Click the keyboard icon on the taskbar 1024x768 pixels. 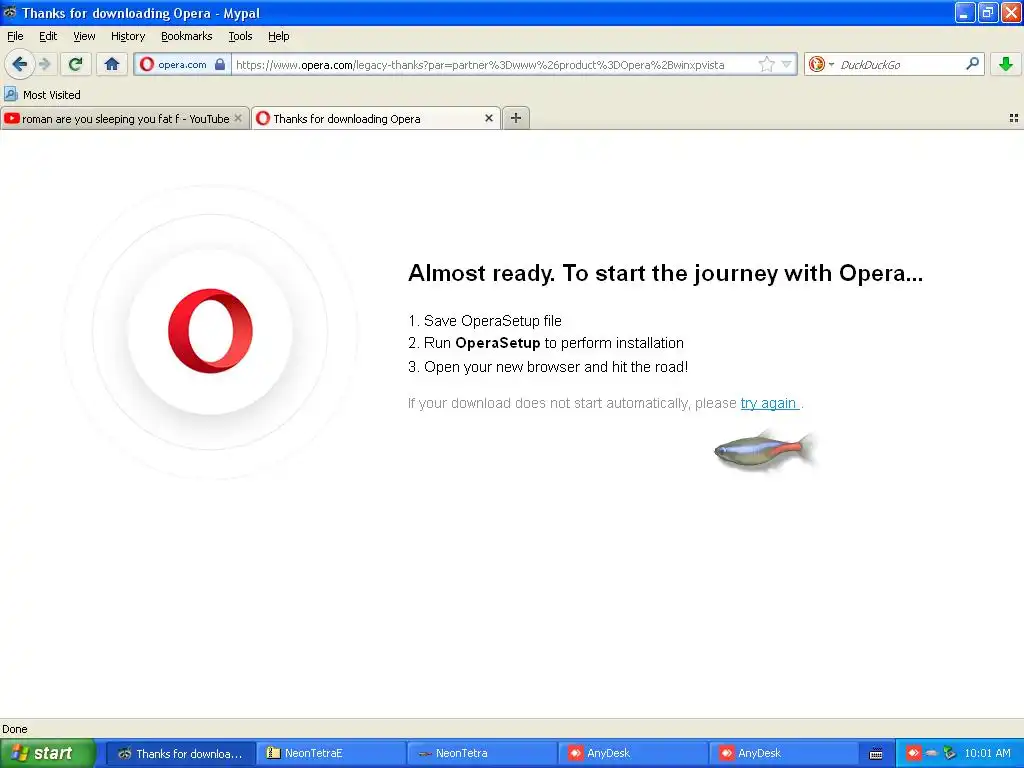point(876,754)
